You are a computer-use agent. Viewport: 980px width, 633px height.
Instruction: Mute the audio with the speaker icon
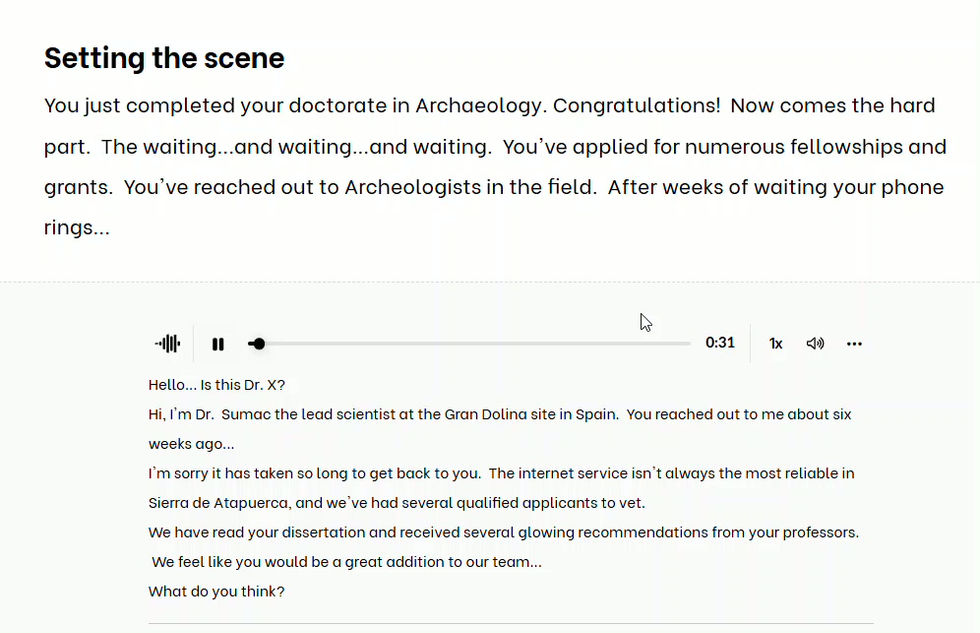[x=815, y=344]
